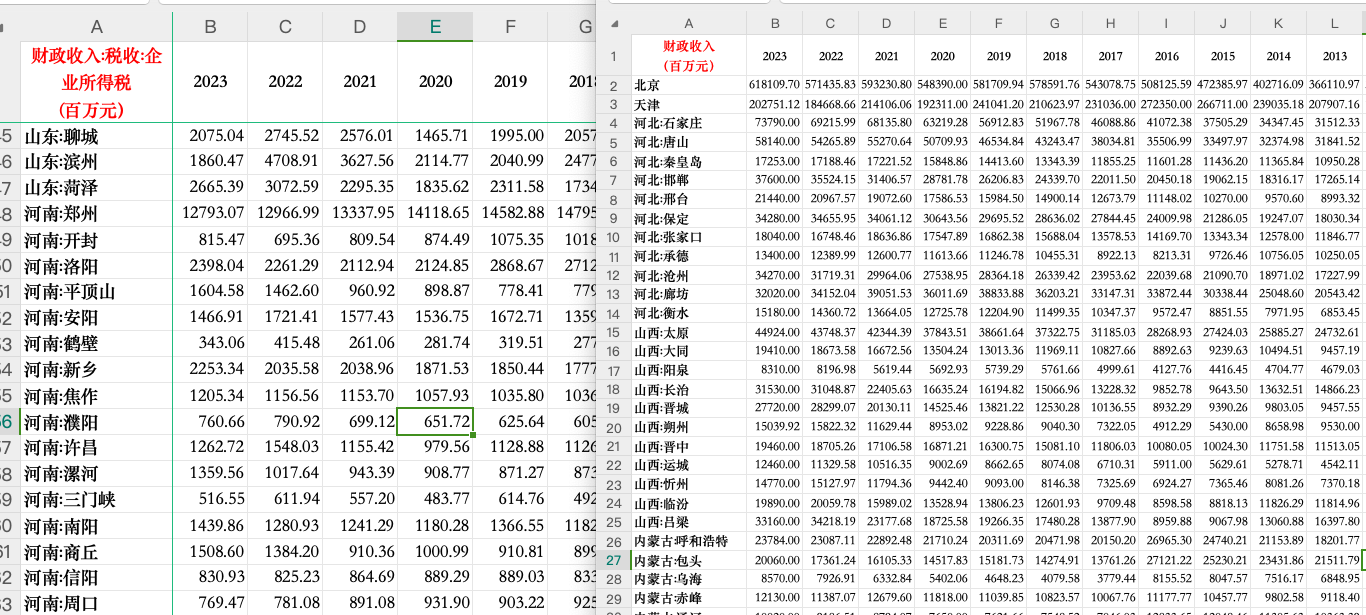The image size is (1366, 615).
Task: Click the cell containing 202751.12
Action: click(774, 105)
